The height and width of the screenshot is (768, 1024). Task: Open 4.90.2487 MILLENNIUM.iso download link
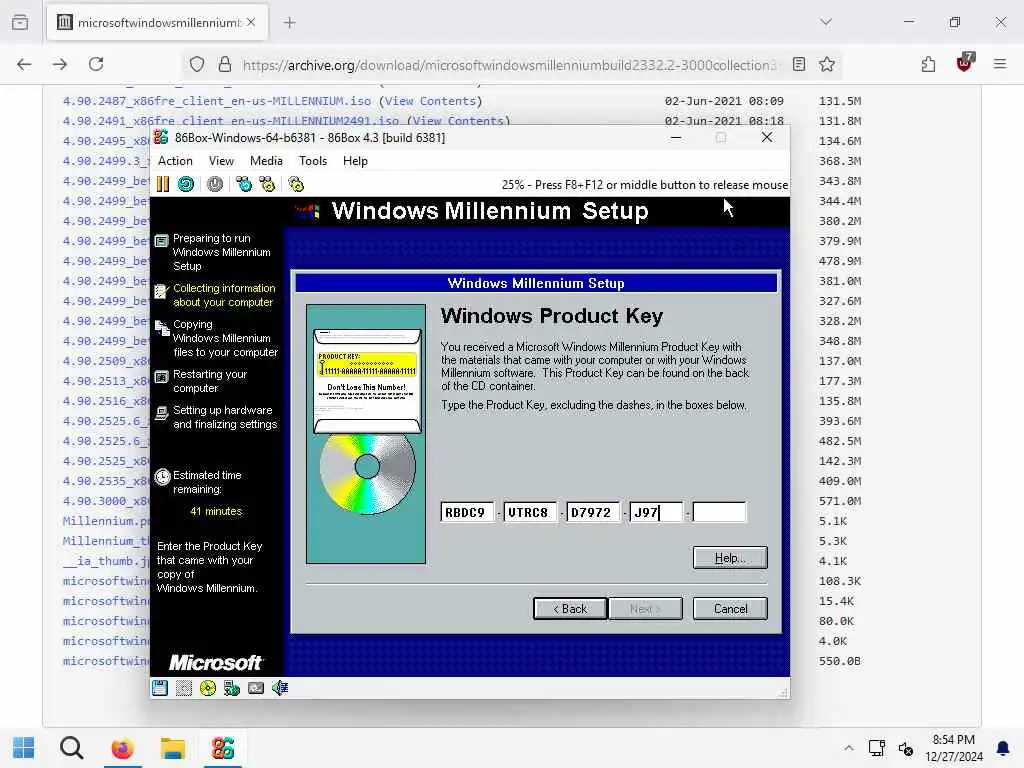pyautogui.click(x=217, y=101)
